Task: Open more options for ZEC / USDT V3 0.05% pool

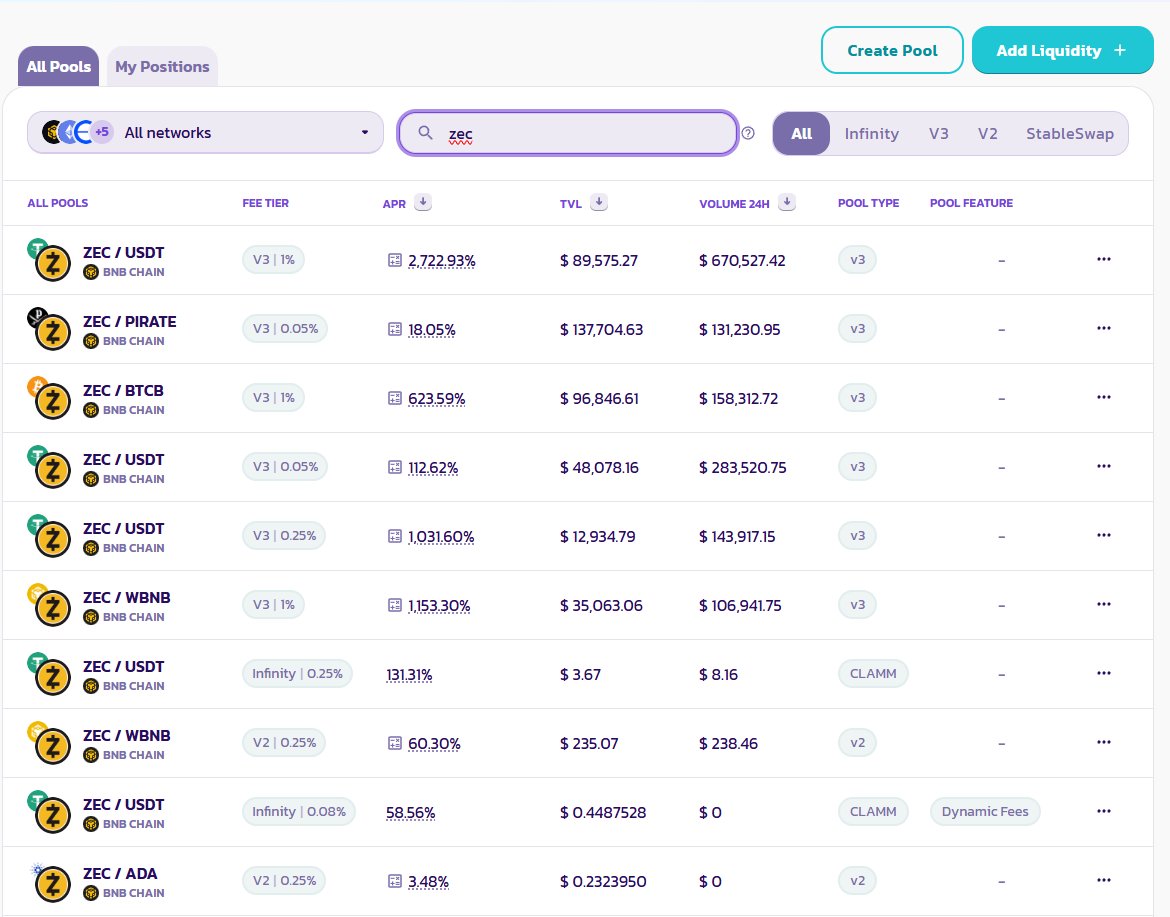Action: pyautogui.click(x=1104, y=466)
